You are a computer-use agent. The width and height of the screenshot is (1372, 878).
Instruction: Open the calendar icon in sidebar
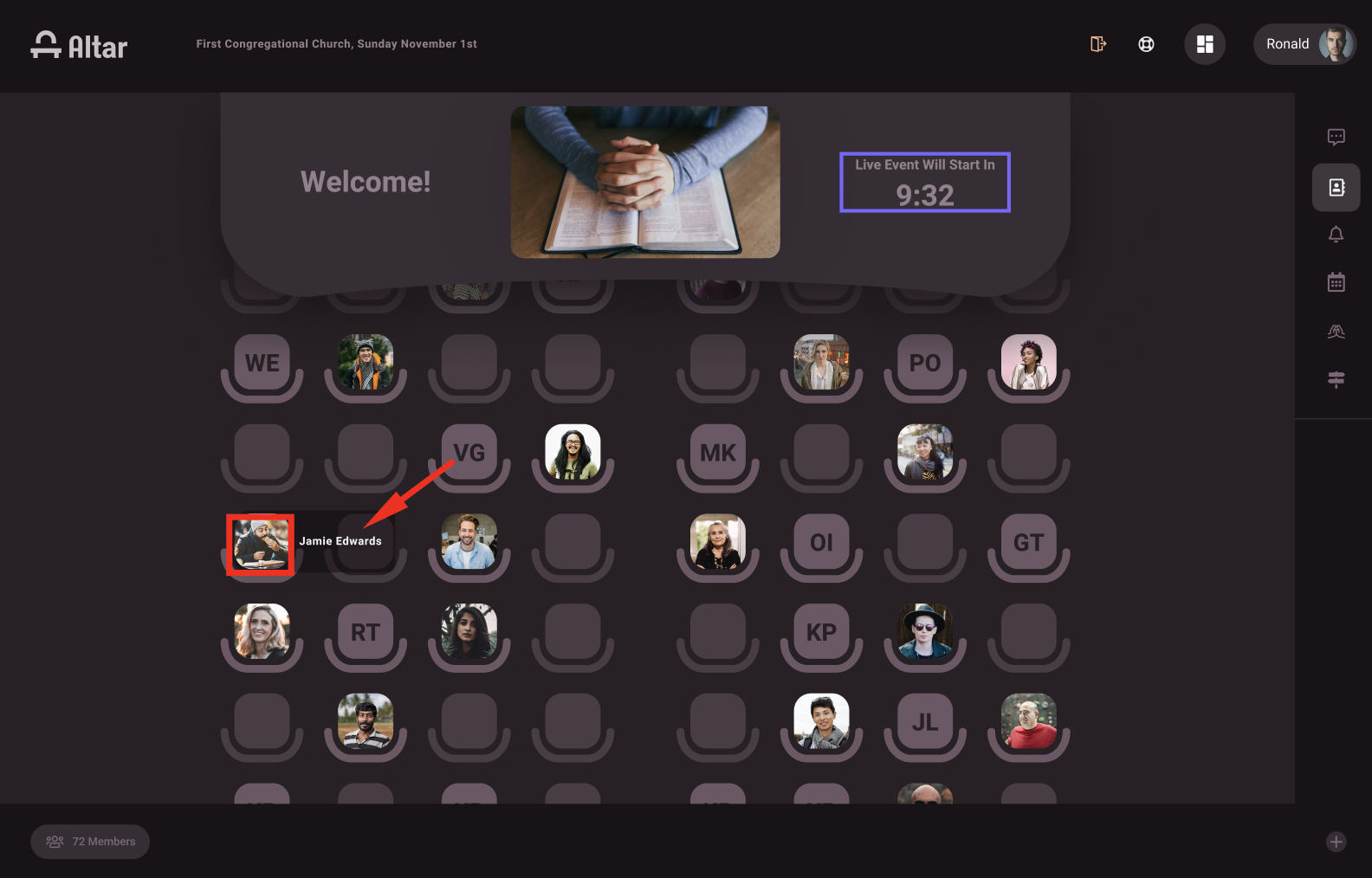(x=1336, y=282)
